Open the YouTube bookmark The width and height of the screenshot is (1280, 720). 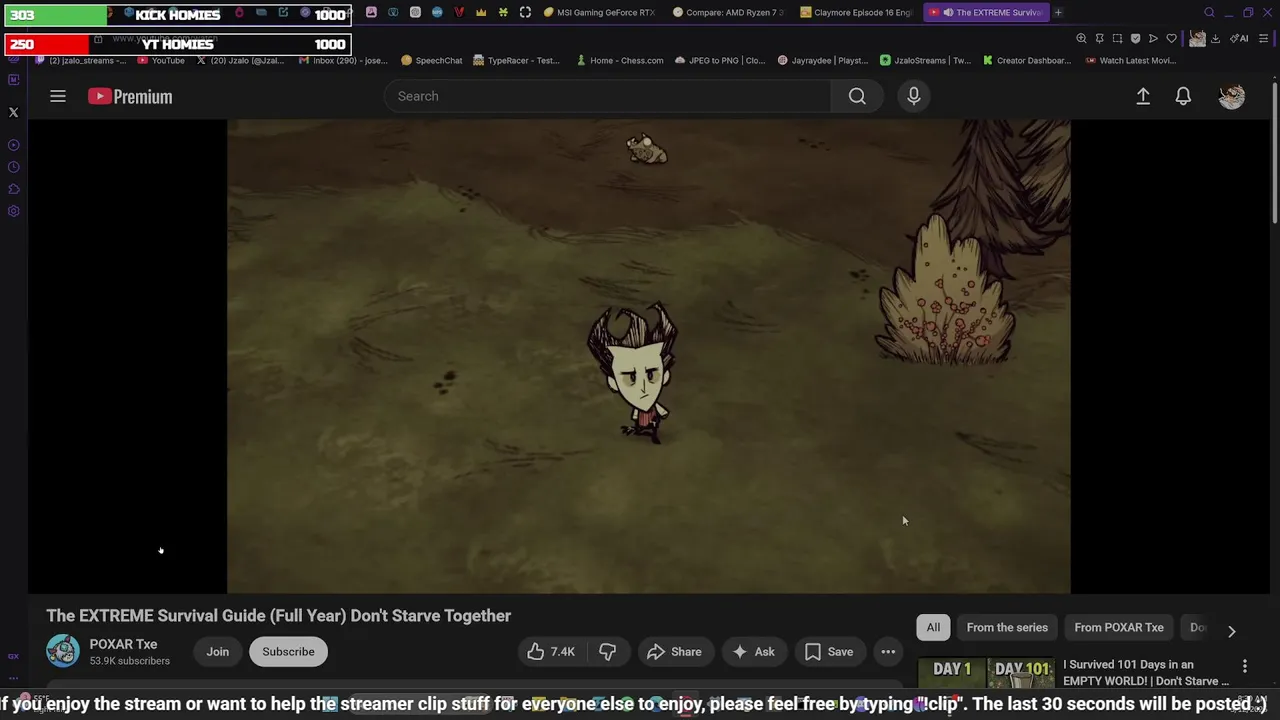coord(161,60)
